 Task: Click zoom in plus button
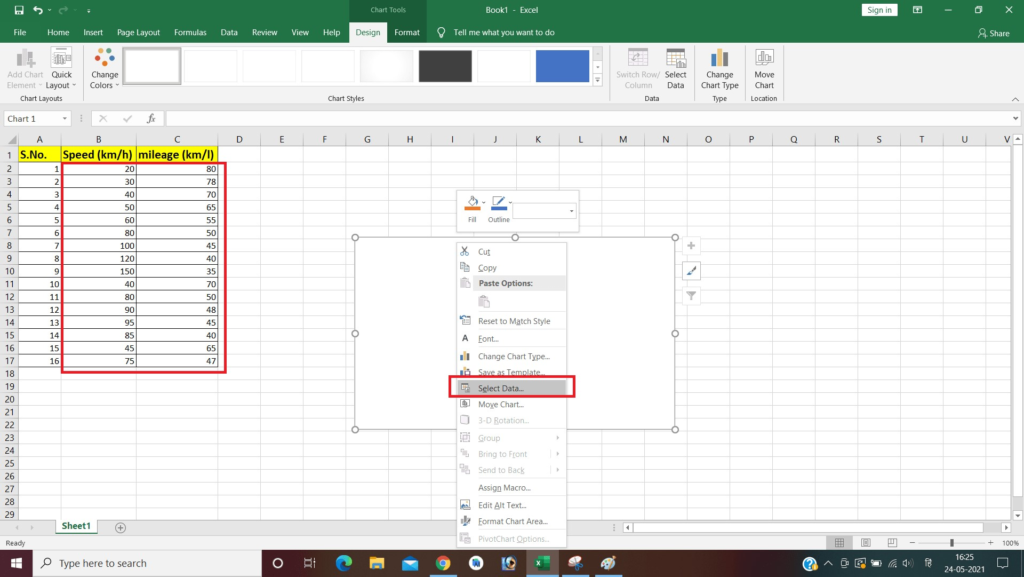pyautogui.click(x=990, y=543)
